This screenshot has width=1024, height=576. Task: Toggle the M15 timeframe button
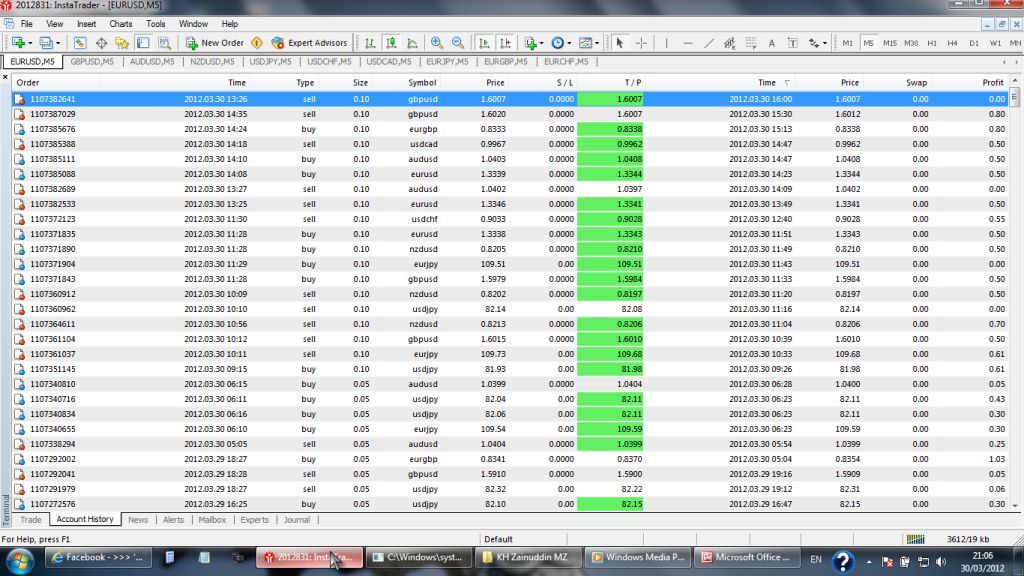pyautogui.click(x=889, y=43)
